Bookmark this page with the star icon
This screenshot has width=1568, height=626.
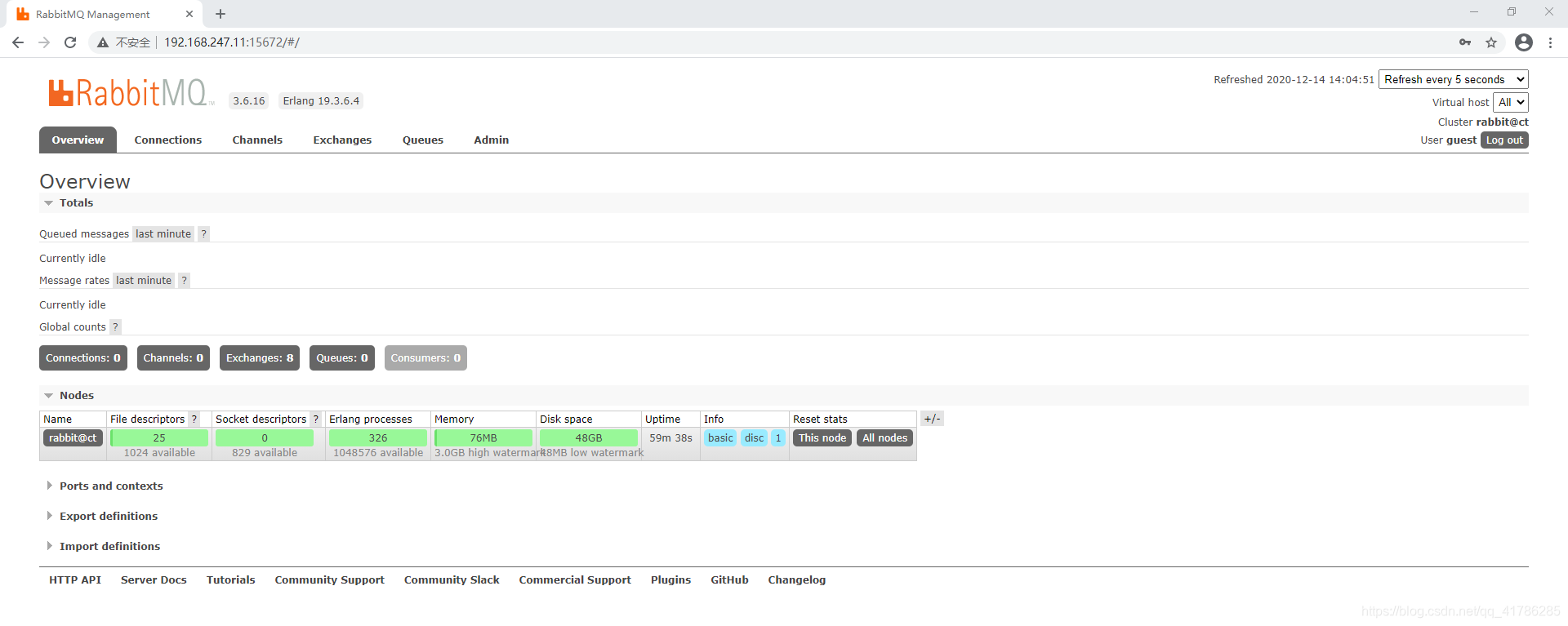click(x=1491, y=42)
